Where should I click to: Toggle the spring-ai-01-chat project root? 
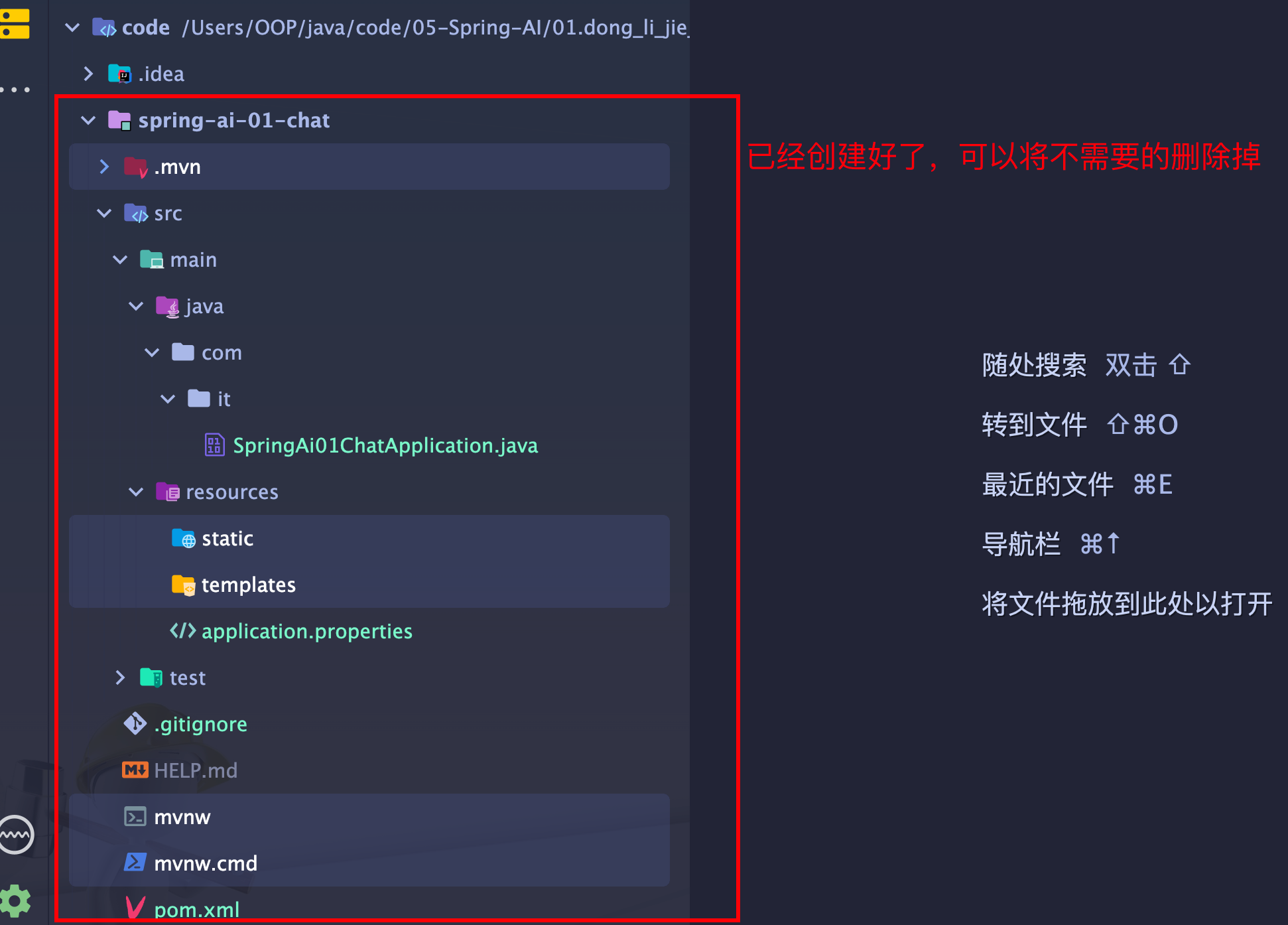click(x=88, y=120)
